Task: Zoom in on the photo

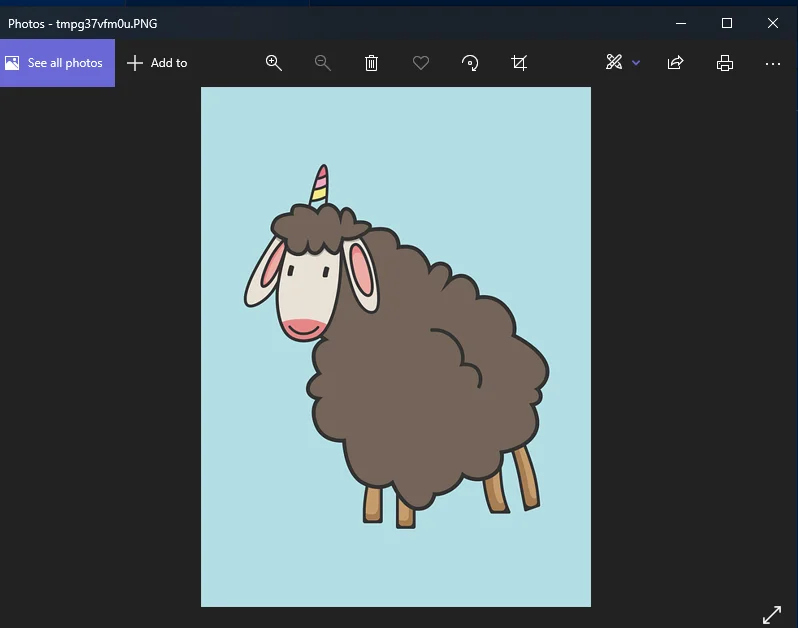Action: [273, 63]
